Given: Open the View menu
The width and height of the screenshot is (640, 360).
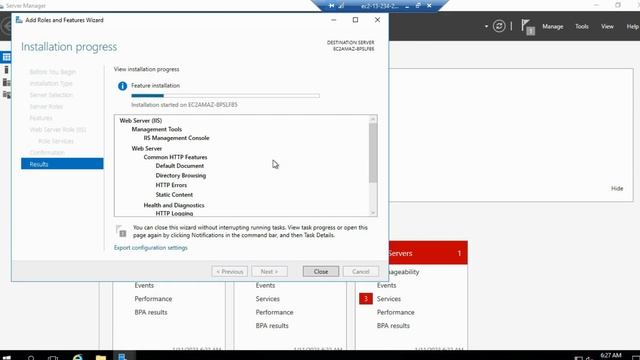Looking at the screenshot, I should 607,27.
